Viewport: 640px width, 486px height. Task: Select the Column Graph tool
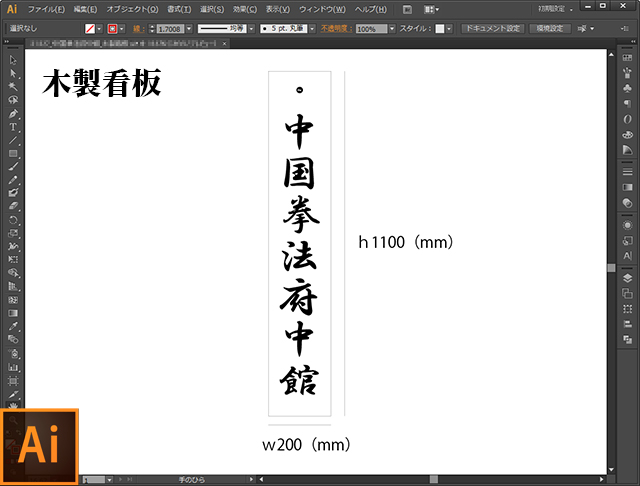tap(13, 367)
